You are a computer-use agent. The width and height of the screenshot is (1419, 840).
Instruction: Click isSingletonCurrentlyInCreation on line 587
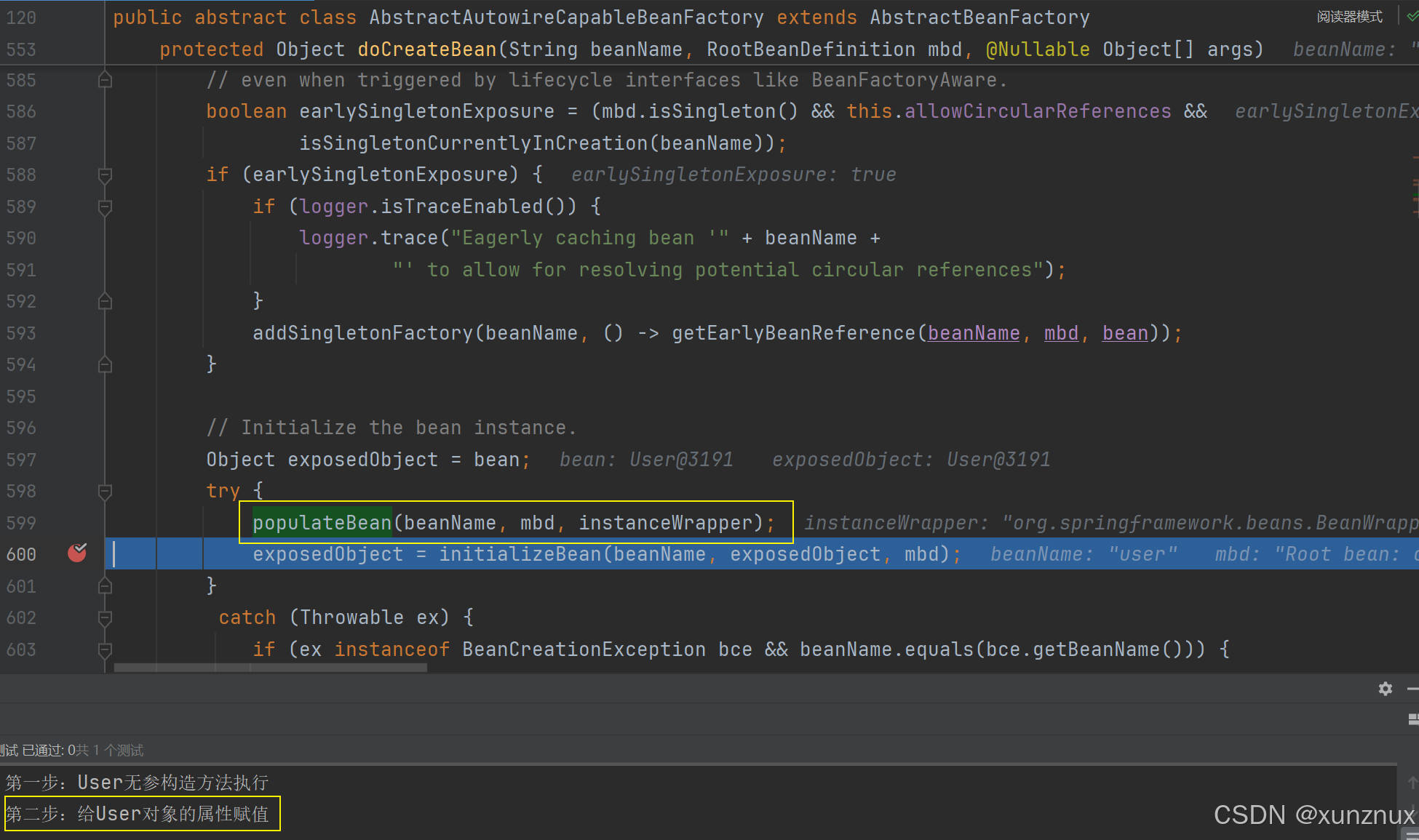473,143
